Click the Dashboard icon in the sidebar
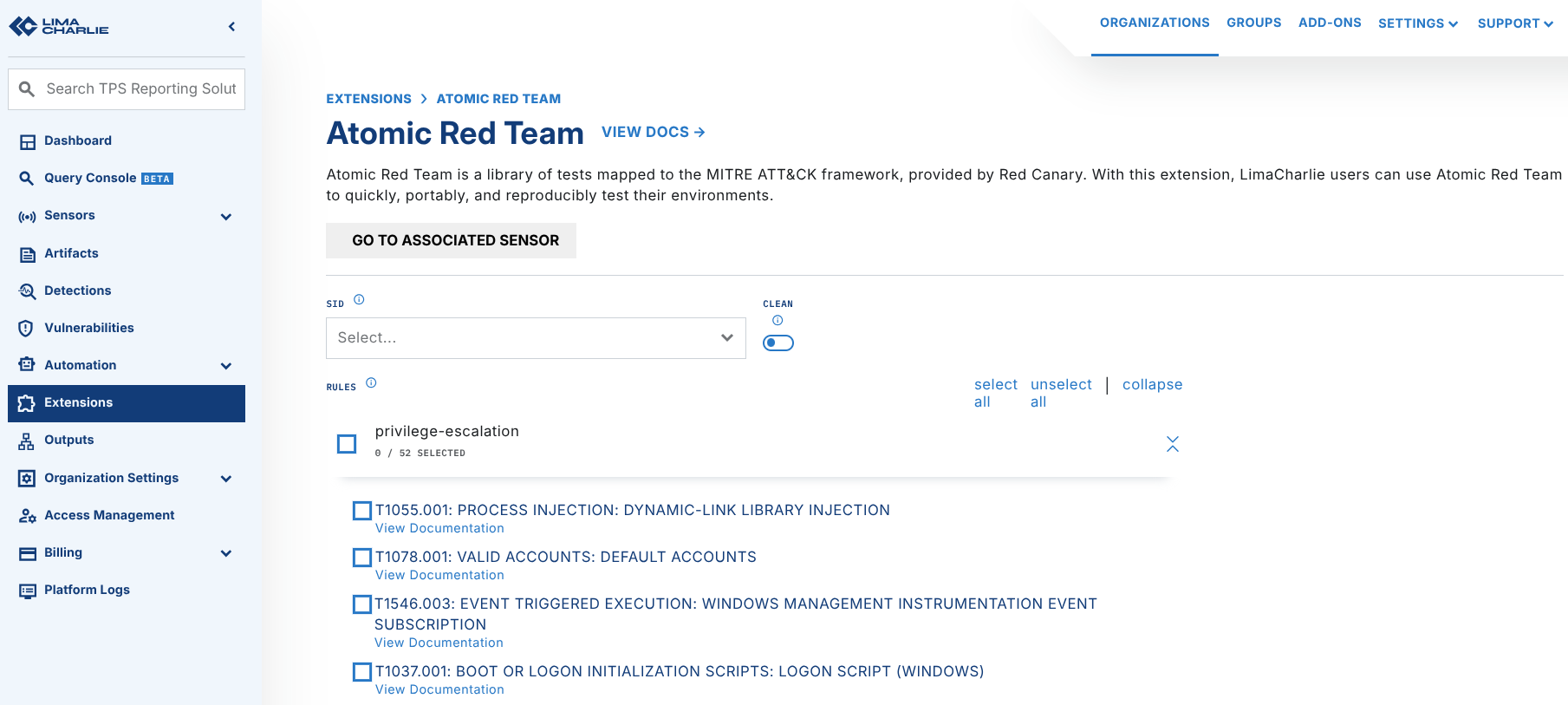Image resolution: width=1568 pixels, height=705 pixels. pos(28,141)
